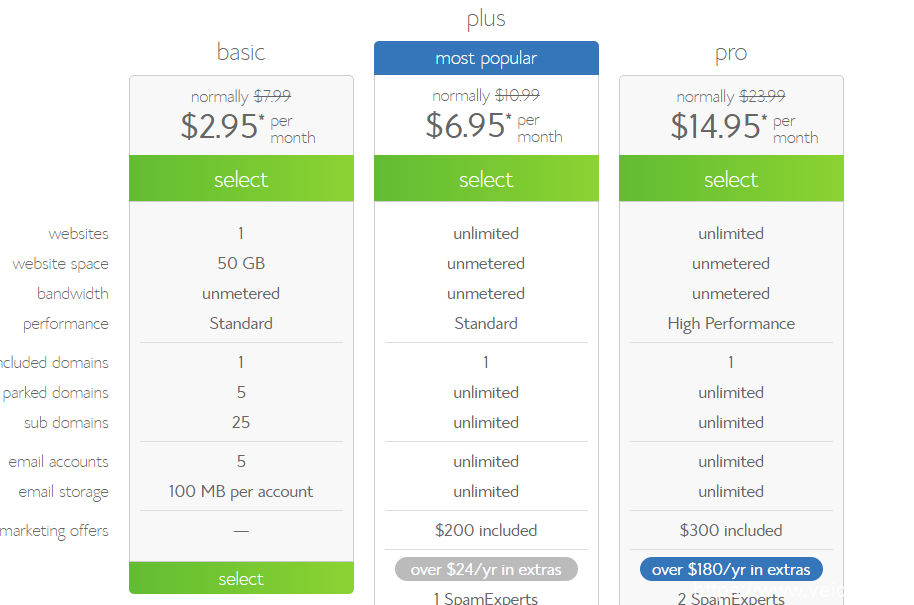Click the blue over $180/yr in extras badge
Viewport: 914px width, 605px height.
pyautogui.click(x=731, y=570)
